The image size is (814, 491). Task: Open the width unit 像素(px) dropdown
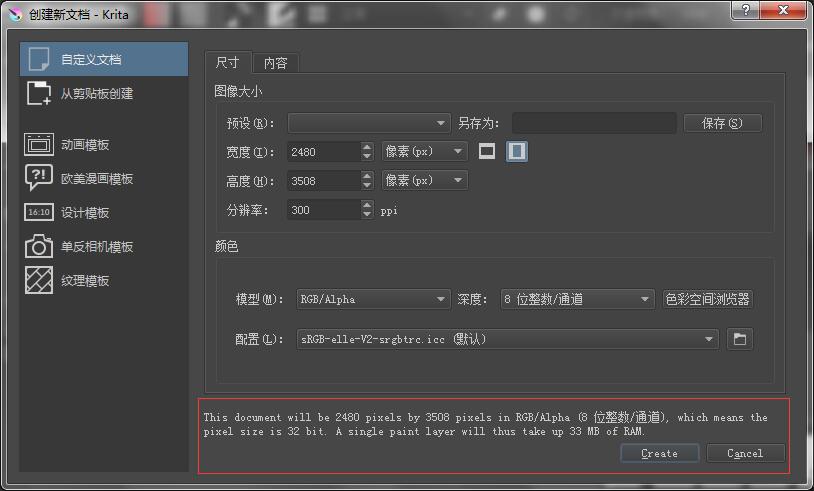pos(424,152)
